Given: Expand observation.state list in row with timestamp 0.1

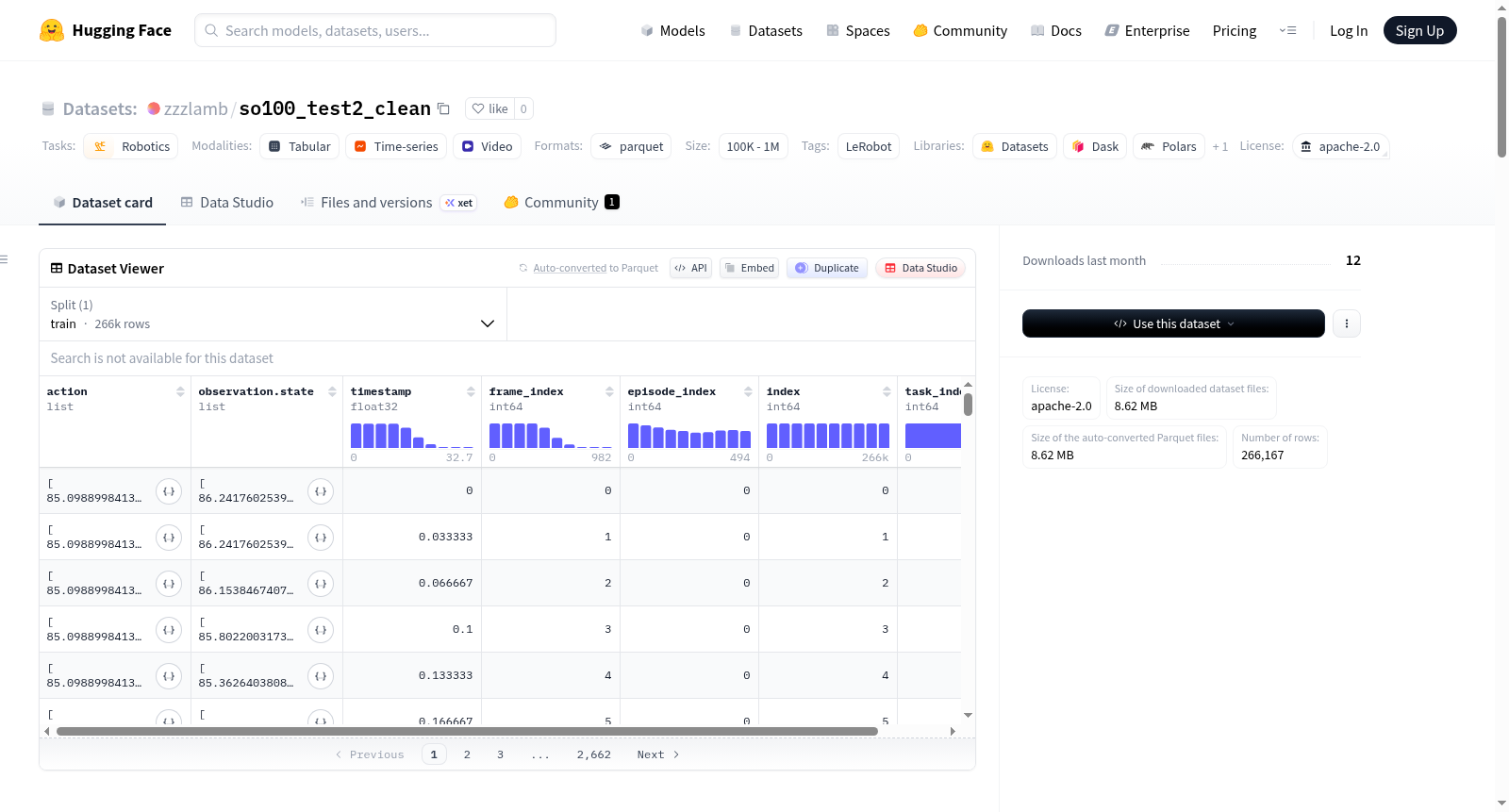Looking at the screenshot, I should tap(321, 630).
